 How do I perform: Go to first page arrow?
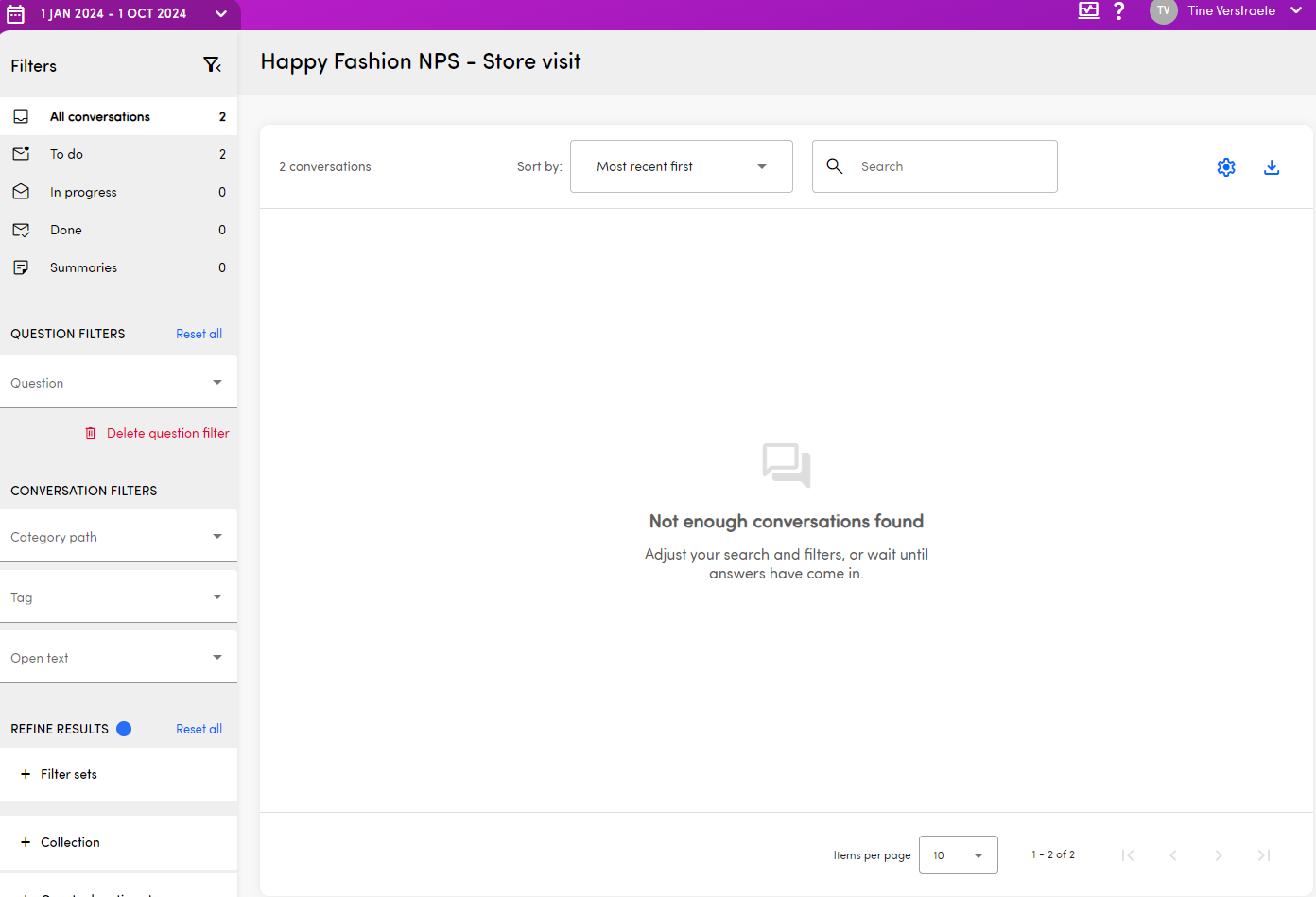[x=1128, y=855]
